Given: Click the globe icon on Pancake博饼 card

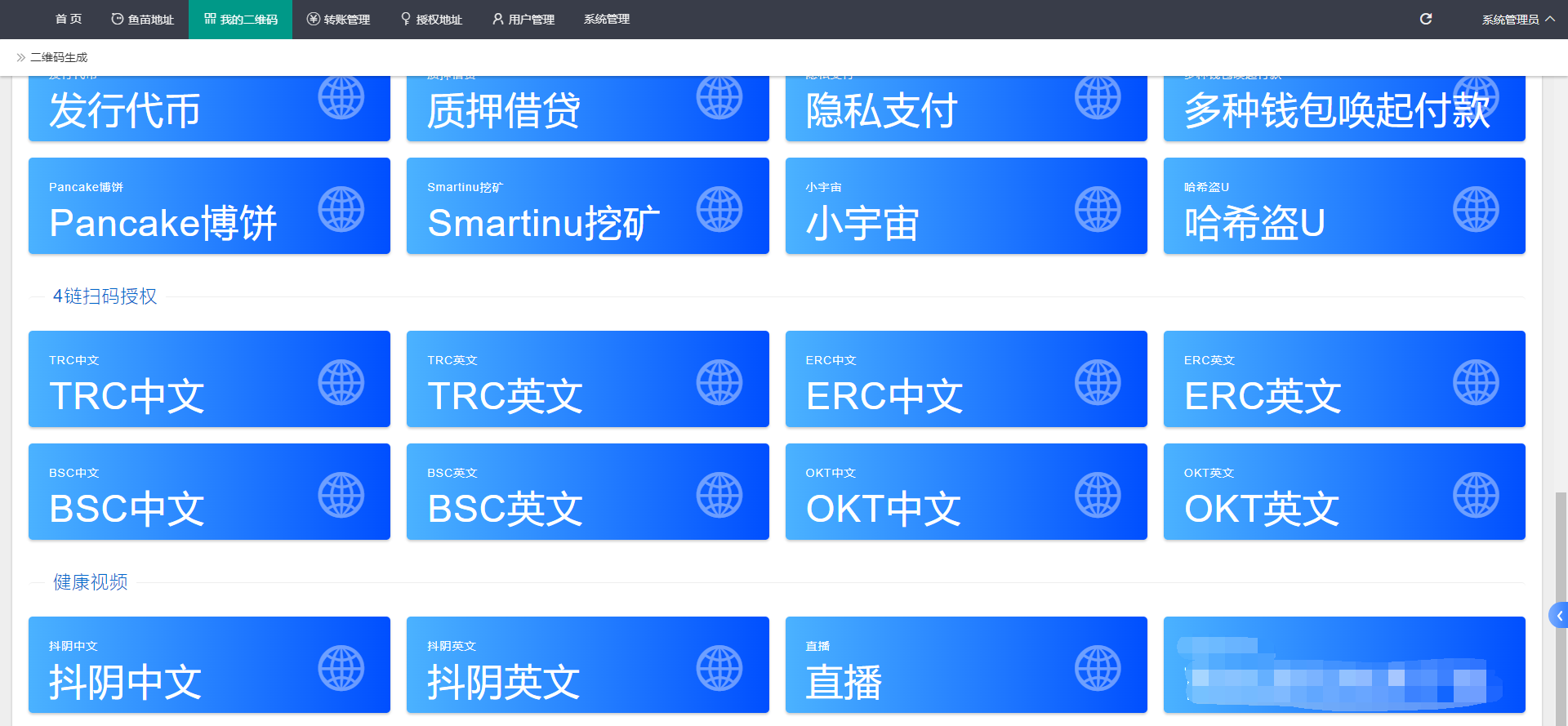Looking at the screenshot, I should click(x=341, y=209).
